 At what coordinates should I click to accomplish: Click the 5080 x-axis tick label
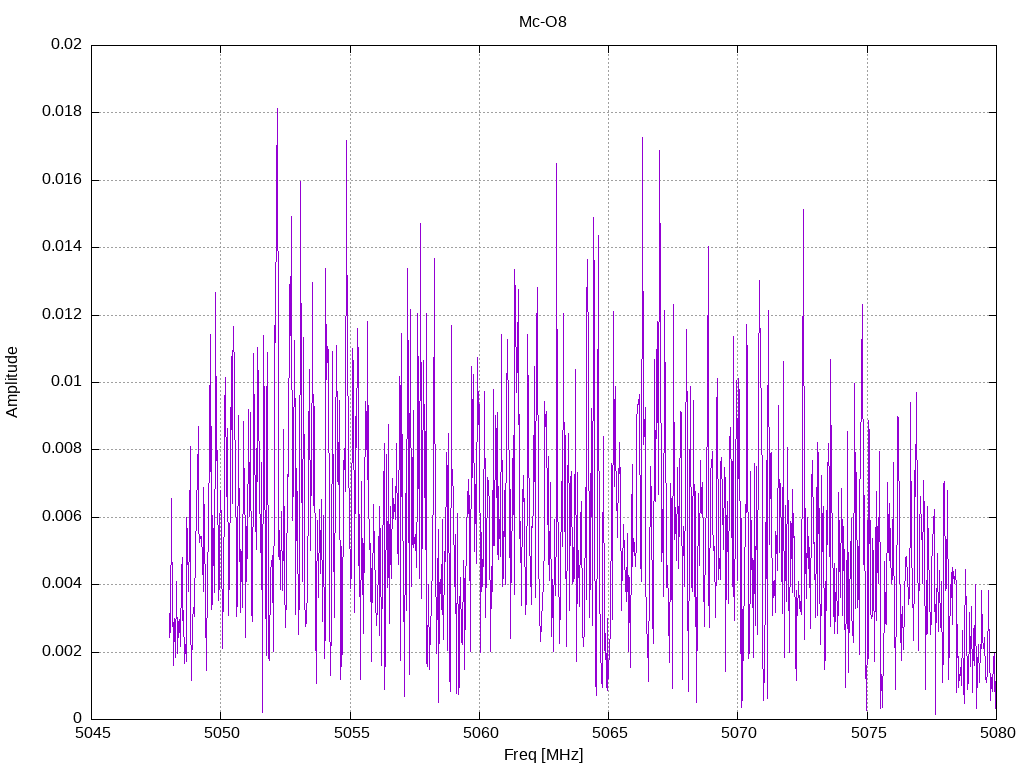point(998,733)
